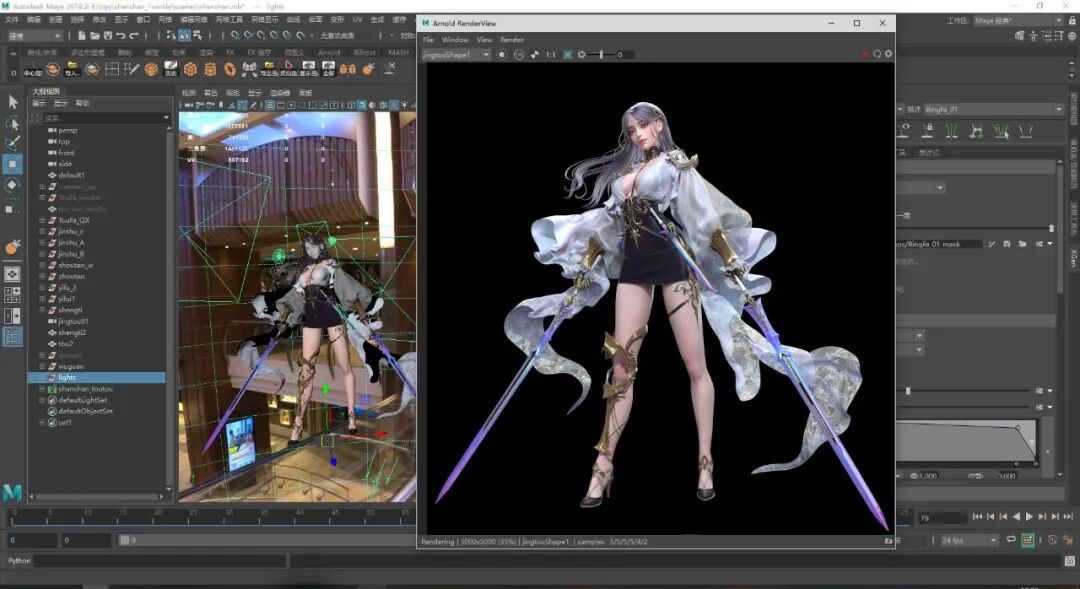The width and height of the screenshot is (1080, 589).
Task: Click the Undo arrow in Maya toolbar
Action: click(120, 36)
